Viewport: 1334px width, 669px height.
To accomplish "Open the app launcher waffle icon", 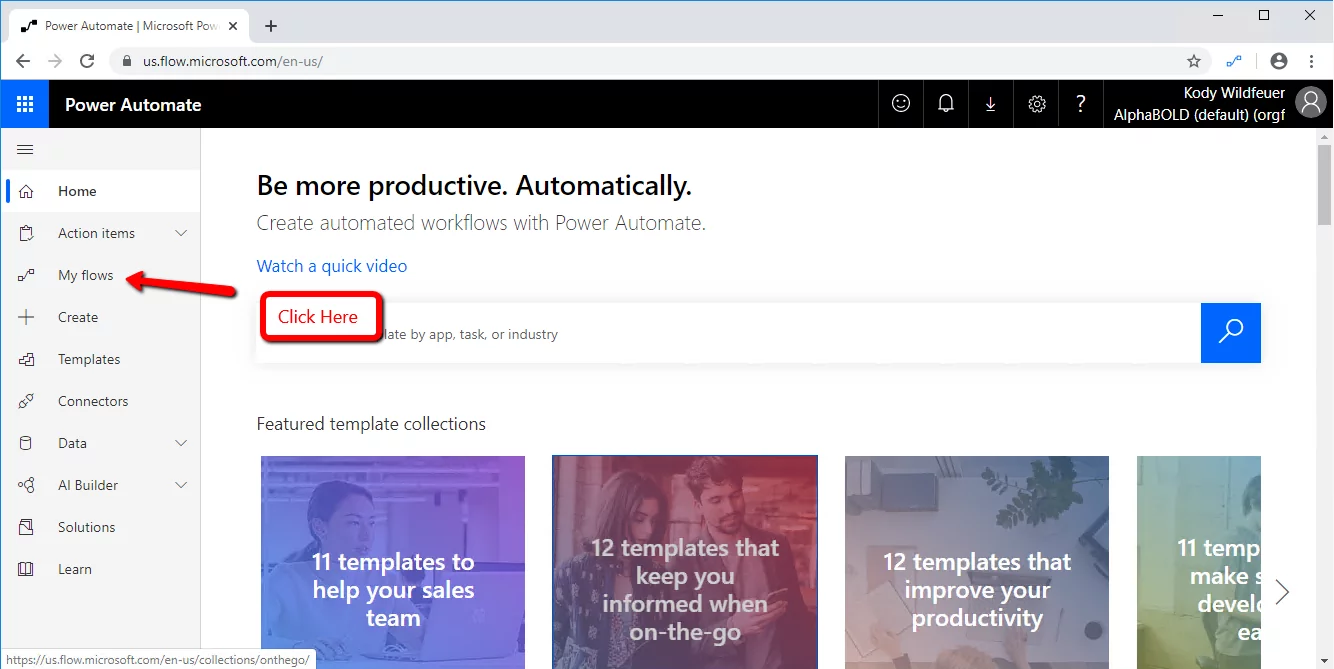I will [x=25, y=104].
